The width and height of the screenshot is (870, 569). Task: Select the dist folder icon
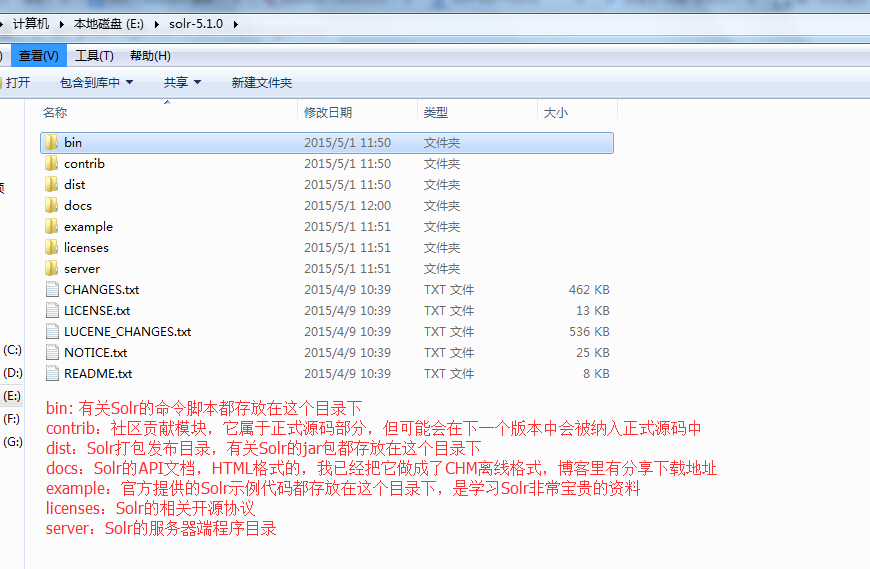coord(51,185)
